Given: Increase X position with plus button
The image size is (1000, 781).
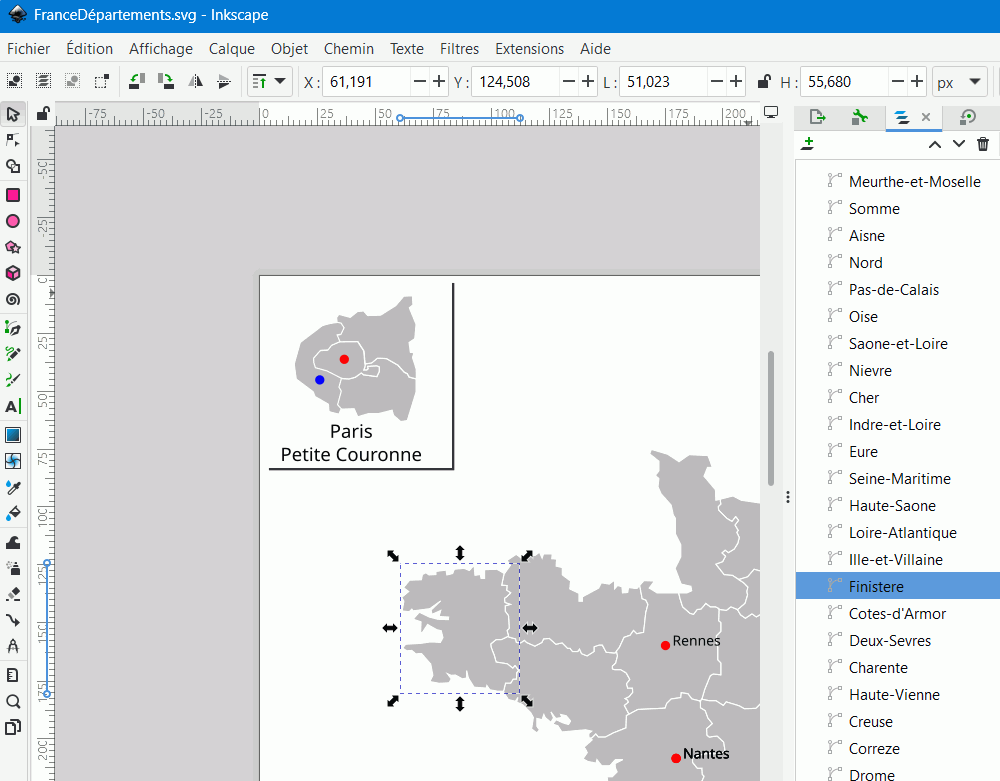Looking at the screenshot, I should pyautogui.click(x=439, y=82).
